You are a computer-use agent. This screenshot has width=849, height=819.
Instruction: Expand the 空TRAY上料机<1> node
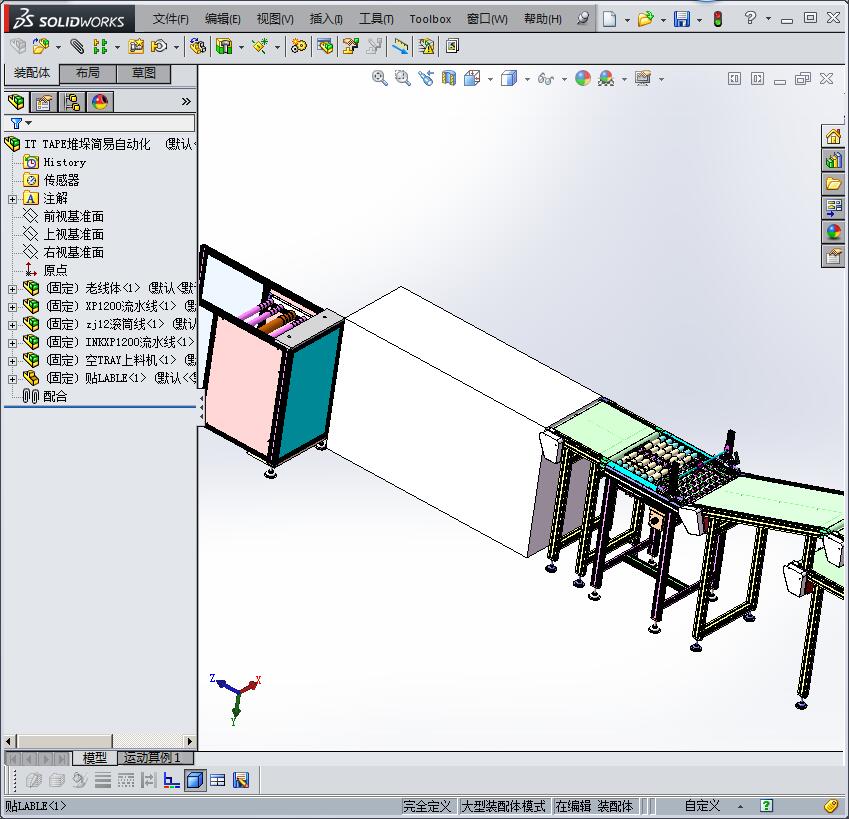(12, 361)
